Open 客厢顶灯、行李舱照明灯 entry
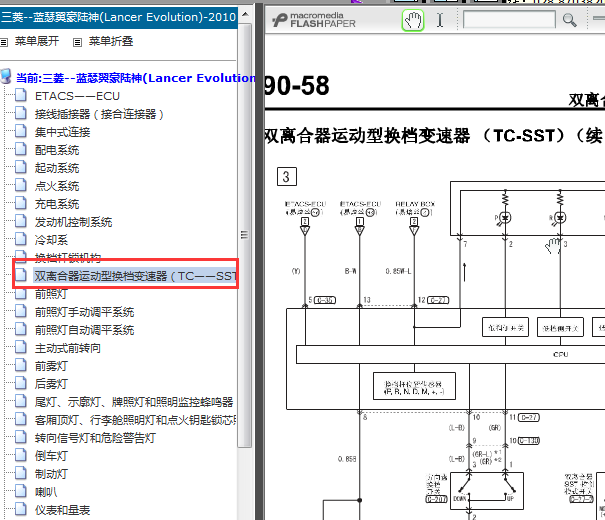 pyautogui.click(x=135, y=420)
